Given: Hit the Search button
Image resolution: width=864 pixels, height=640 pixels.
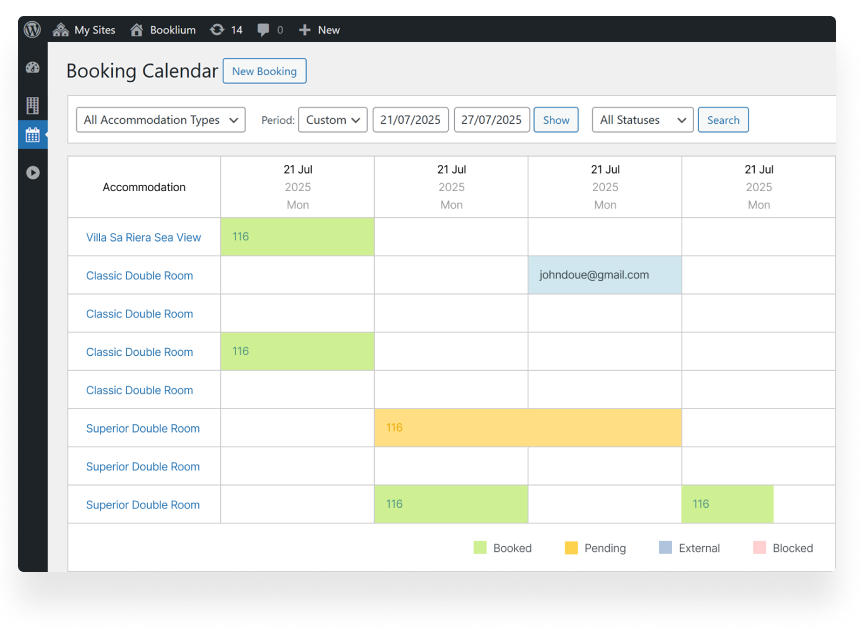Looking at the screenshot, I should click(x=723, y=120).
